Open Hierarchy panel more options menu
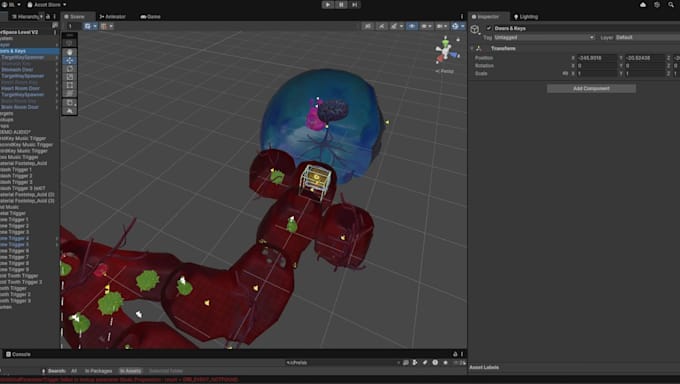This screenshot has width=680, height=384. (x=55, y=16)
